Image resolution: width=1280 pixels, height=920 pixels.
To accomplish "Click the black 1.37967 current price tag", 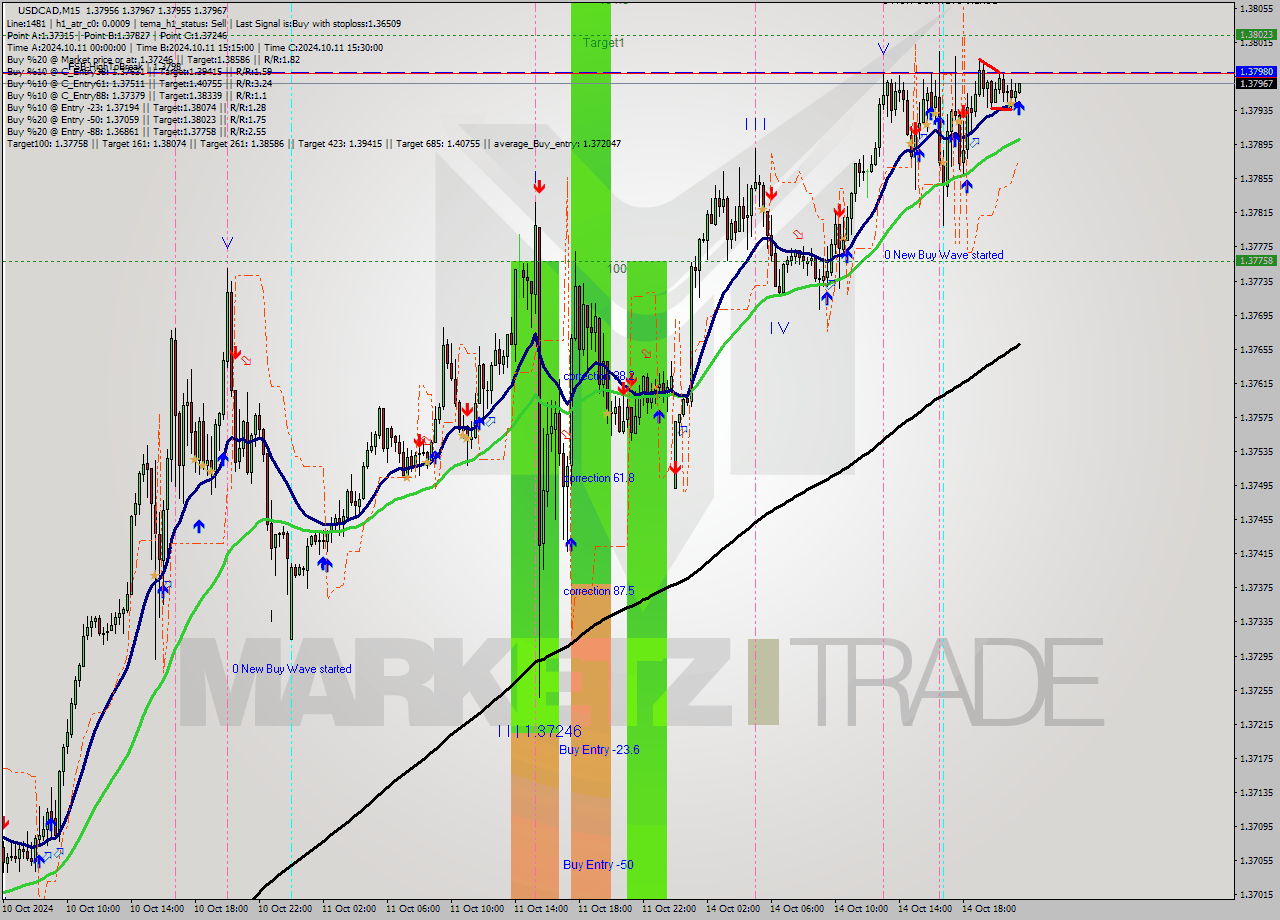I will coord(1256,83).
